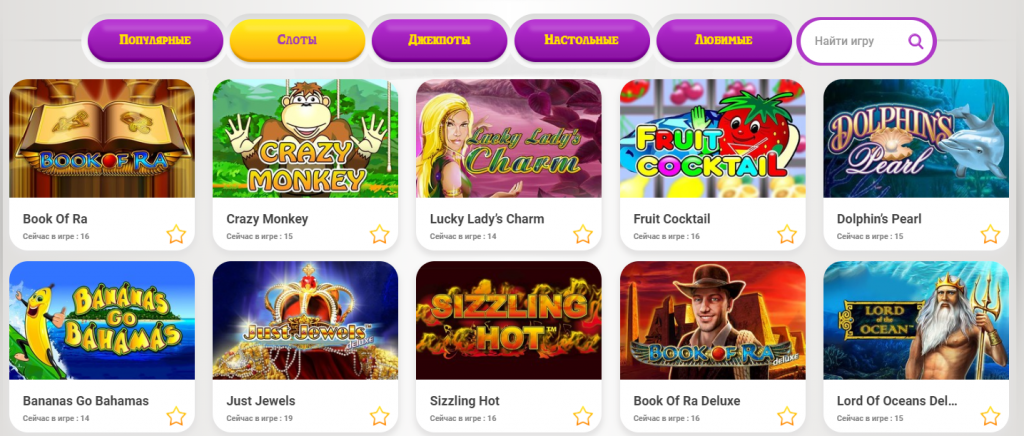Show Любимые favorite games
1024x436 pixels.
click(x=724, y=40)
